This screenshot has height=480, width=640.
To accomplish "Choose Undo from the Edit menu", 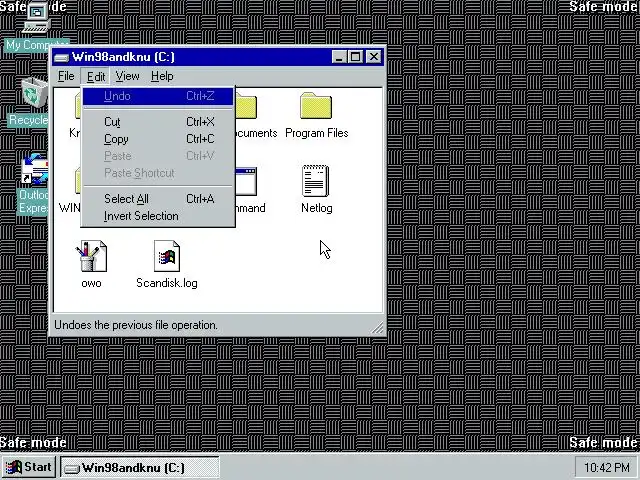I will (158, 96).
